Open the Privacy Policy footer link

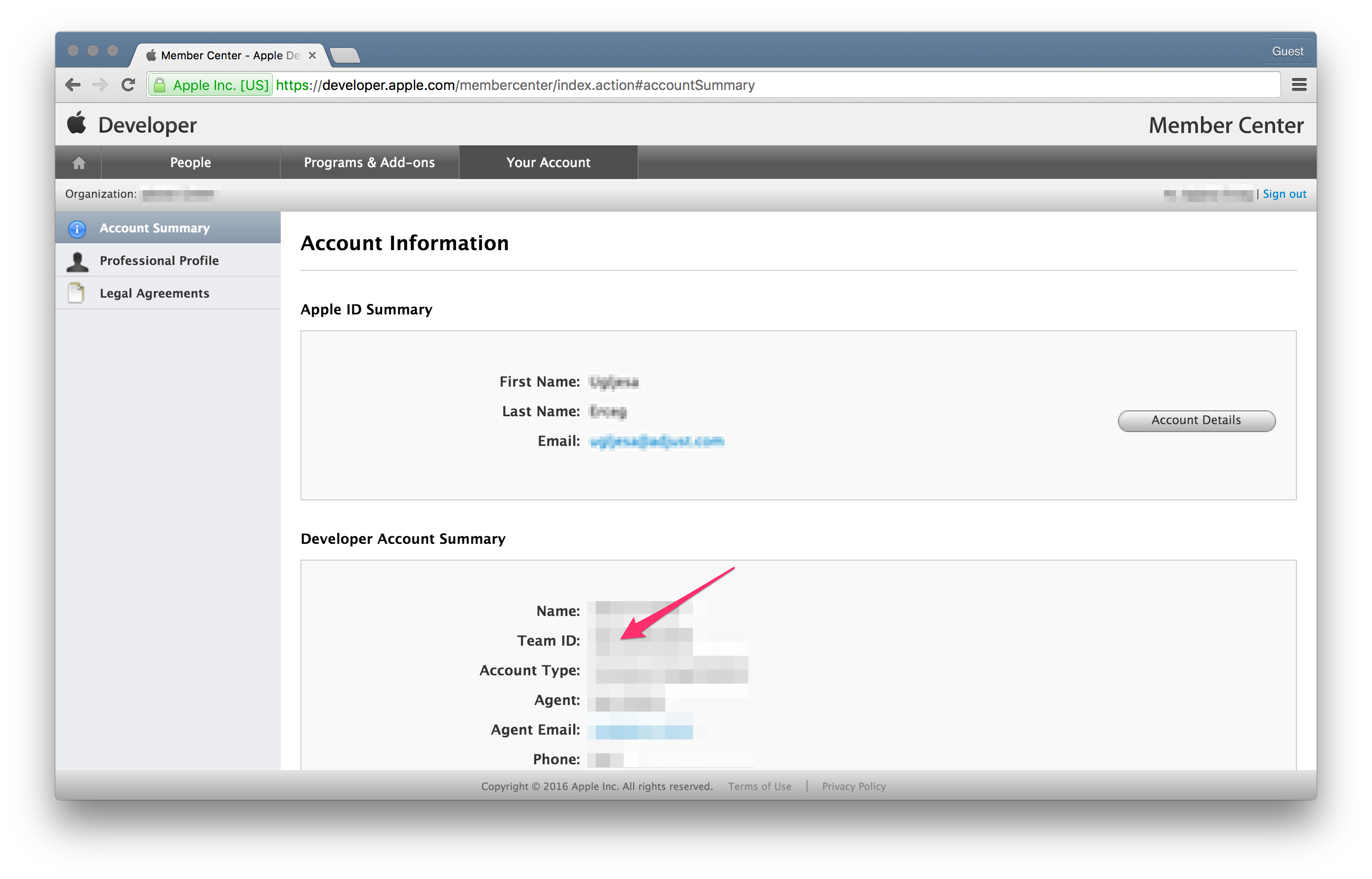[x=854, y=786]
